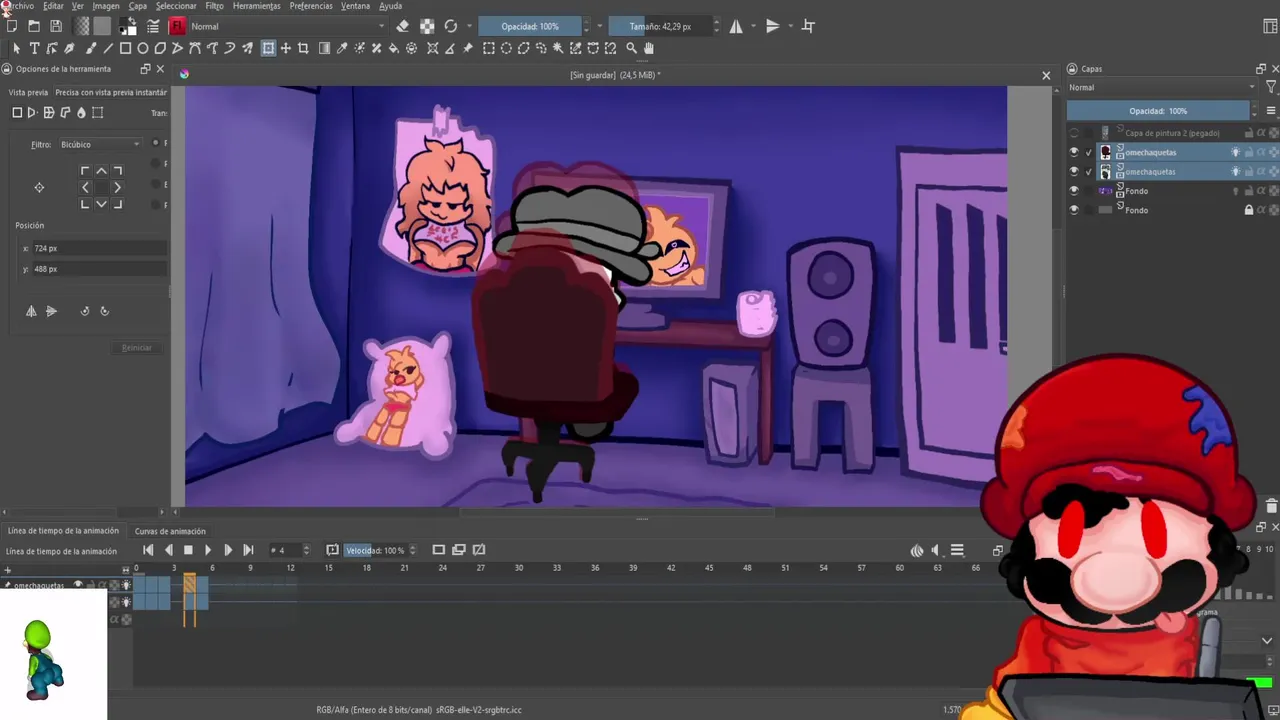
Task: Switch to Curvas de animación tab
Action: [x=170, y=531]
